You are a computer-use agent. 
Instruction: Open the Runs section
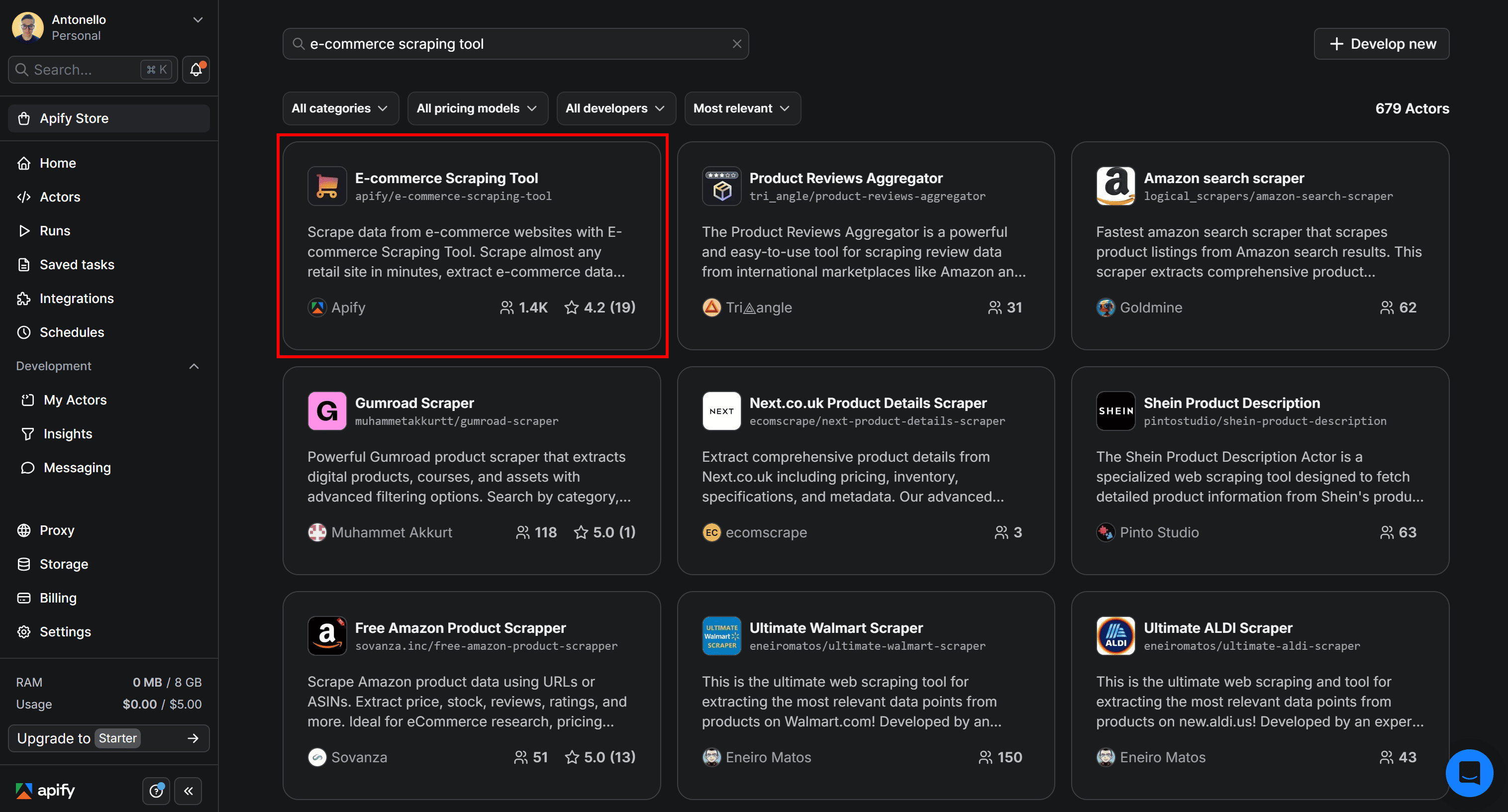(56, 230)
